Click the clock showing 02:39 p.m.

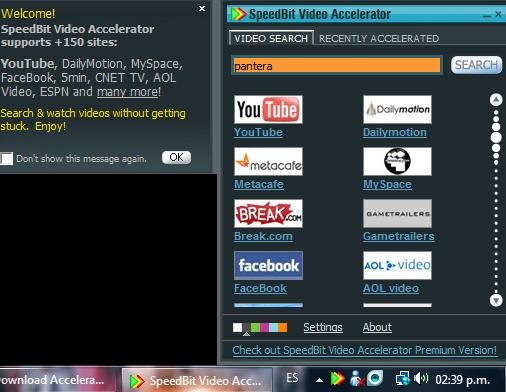click(463, 380)
